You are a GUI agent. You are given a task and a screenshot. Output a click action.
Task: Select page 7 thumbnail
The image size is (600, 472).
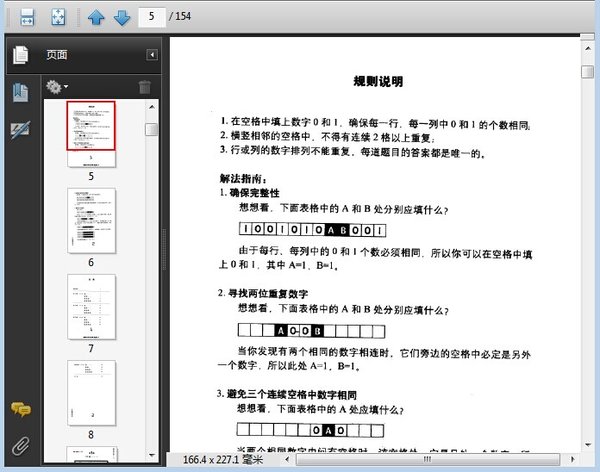click(x=91, y=307)
